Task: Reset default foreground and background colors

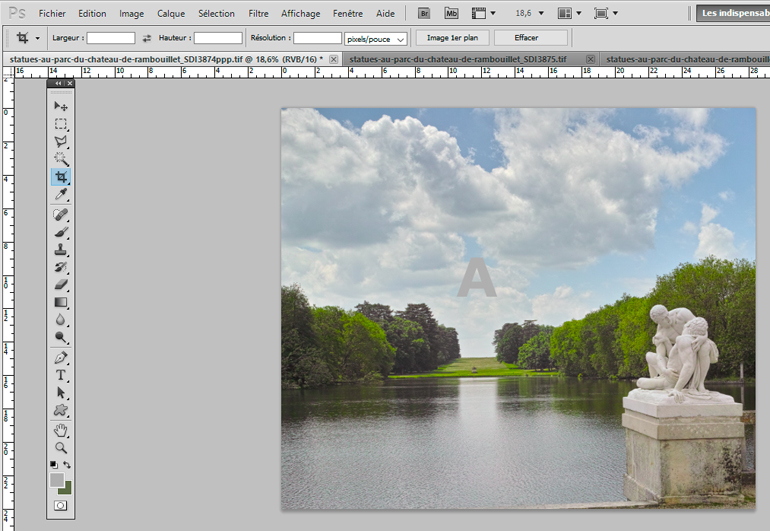Action: point(54,465)
